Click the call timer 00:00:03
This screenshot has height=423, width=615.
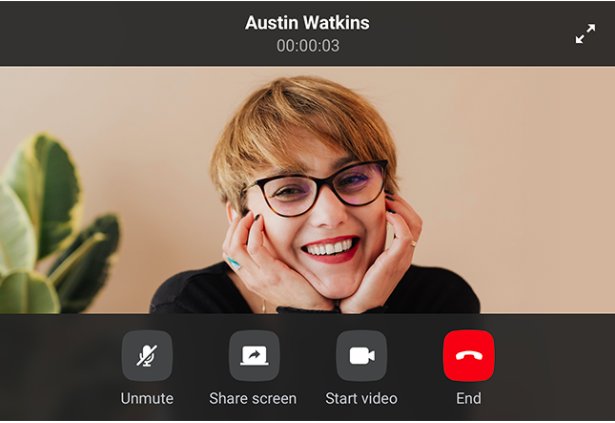pyautogui.click(x=308, y=46)
